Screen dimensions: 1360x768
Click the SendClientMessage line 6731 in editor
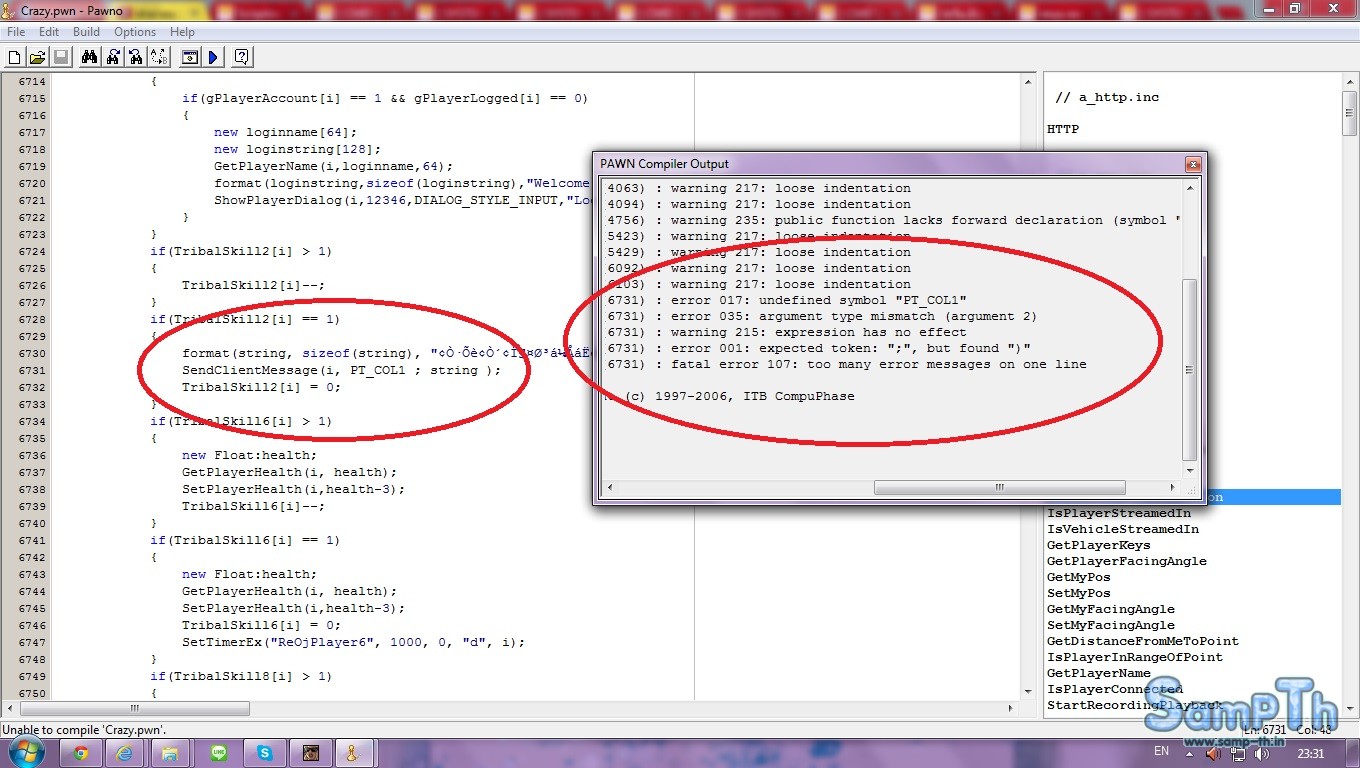point(341,370)
